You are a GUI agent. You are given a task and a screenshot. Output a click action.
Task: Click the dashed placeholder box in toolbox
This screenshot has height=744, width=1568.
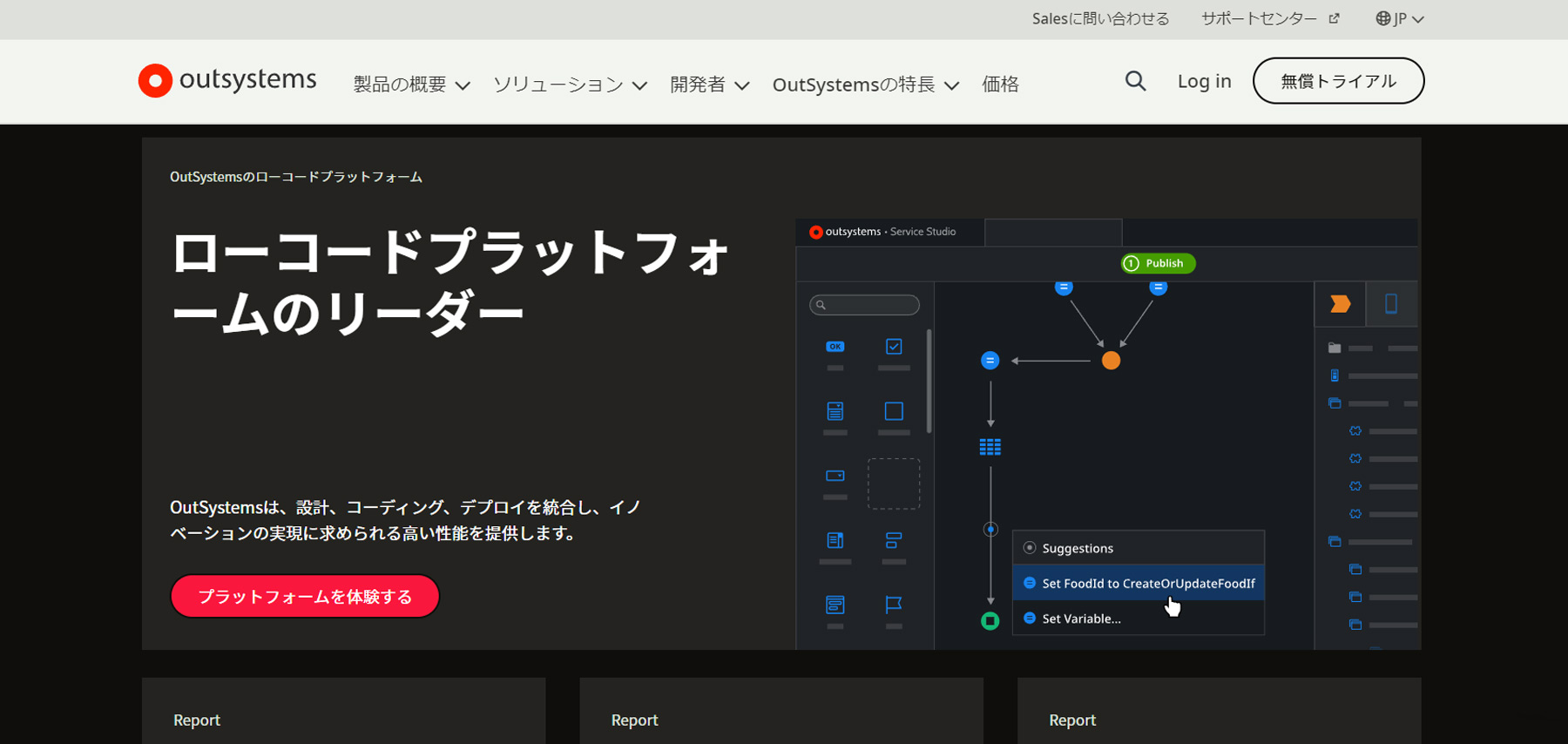point(894,484)
